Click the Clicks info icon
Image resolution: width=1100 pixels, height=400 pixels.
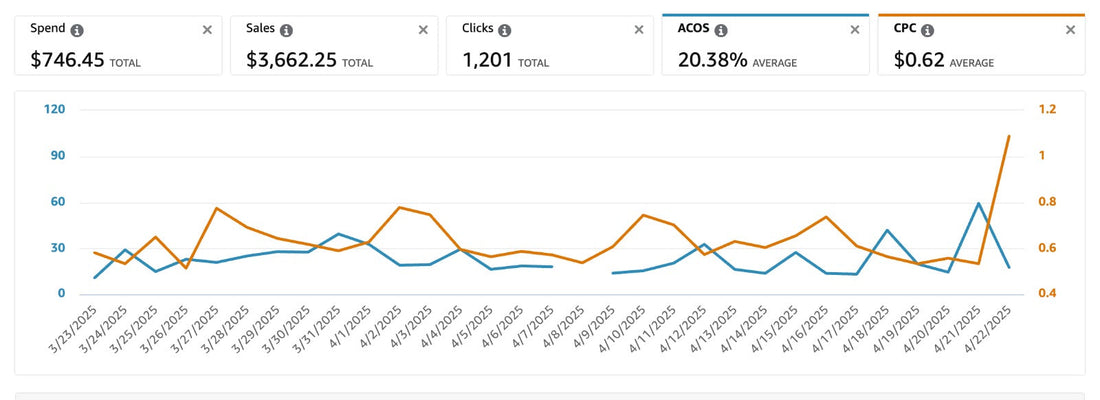point(505,30)
